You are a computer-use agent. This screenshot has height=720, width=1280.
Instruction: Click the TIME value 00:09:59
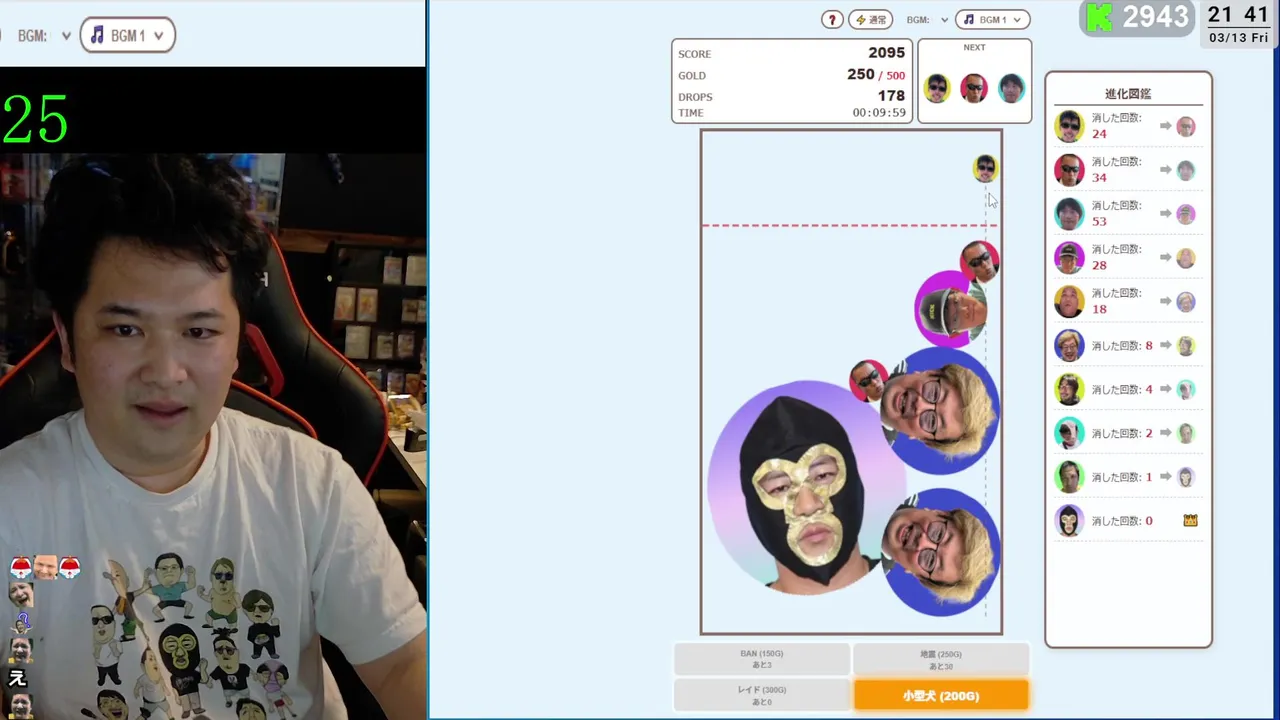point(879,113)
